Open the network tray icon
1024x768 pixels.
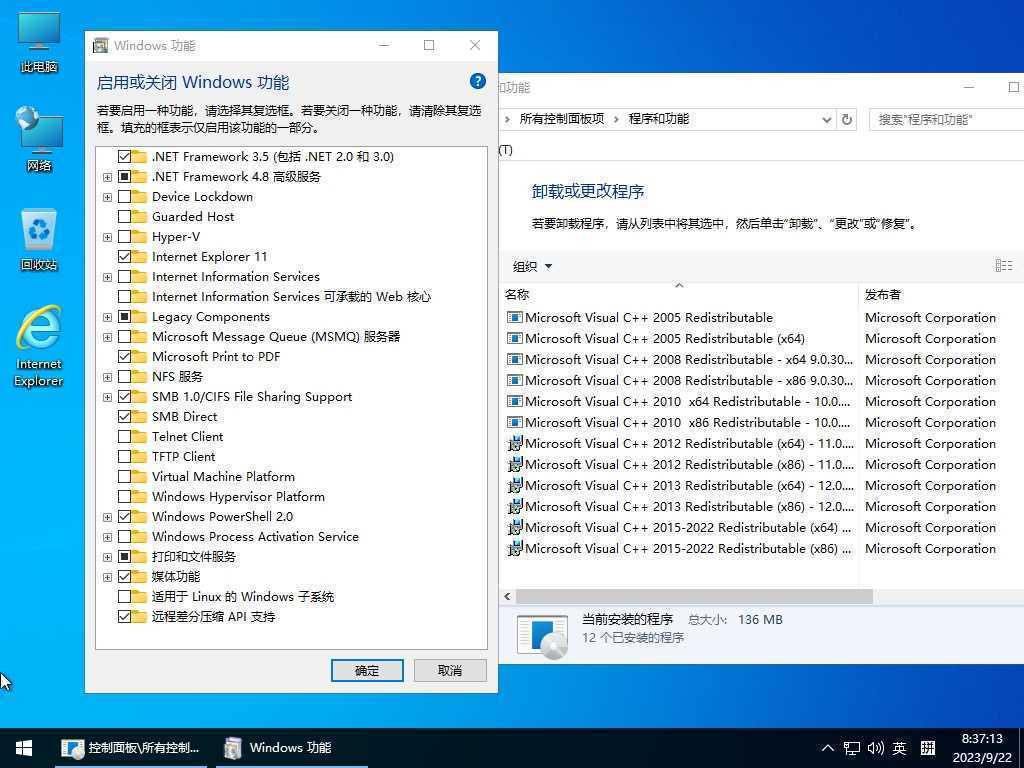851,748
